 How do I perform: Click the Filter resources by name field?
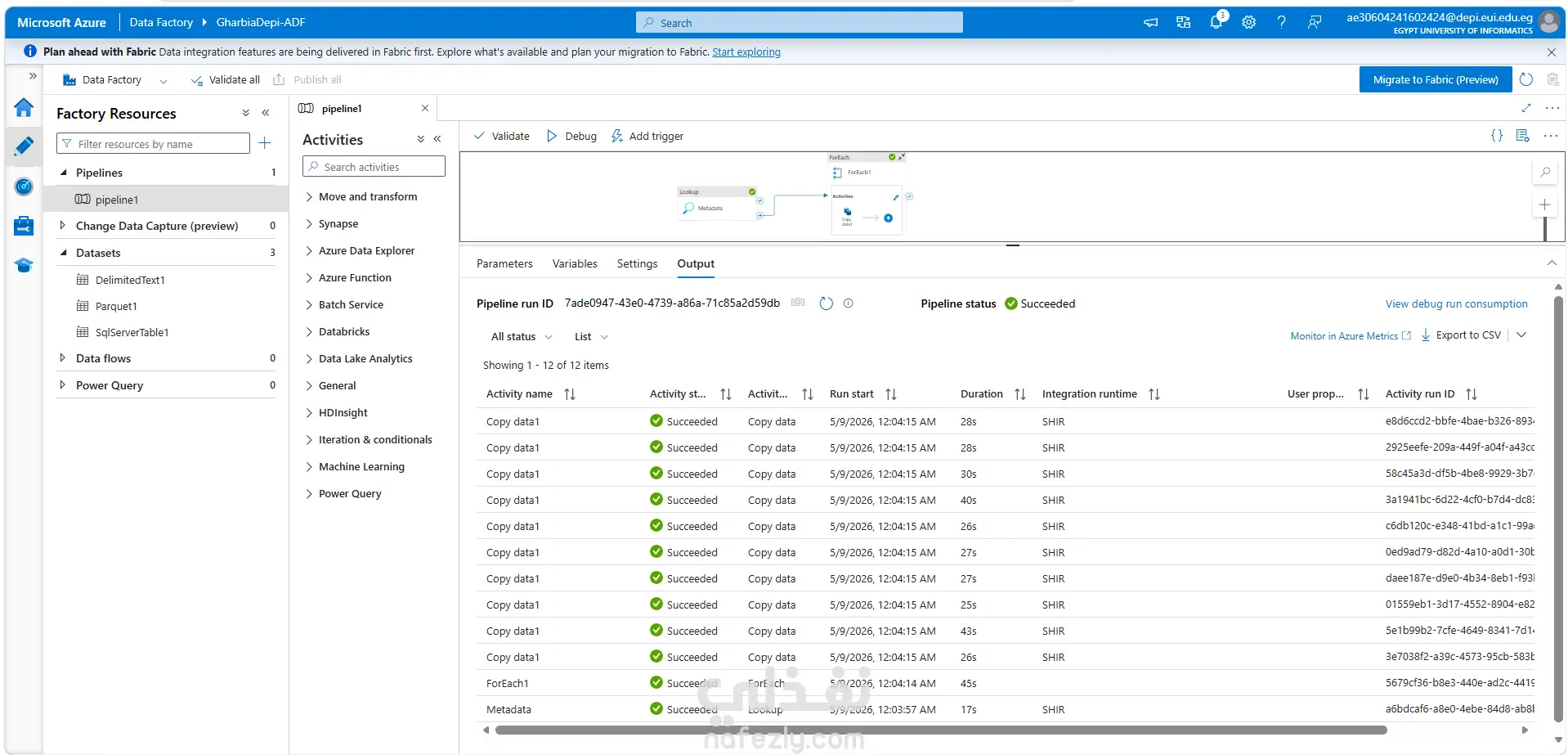pyautogui.click(x=153, y=143)
